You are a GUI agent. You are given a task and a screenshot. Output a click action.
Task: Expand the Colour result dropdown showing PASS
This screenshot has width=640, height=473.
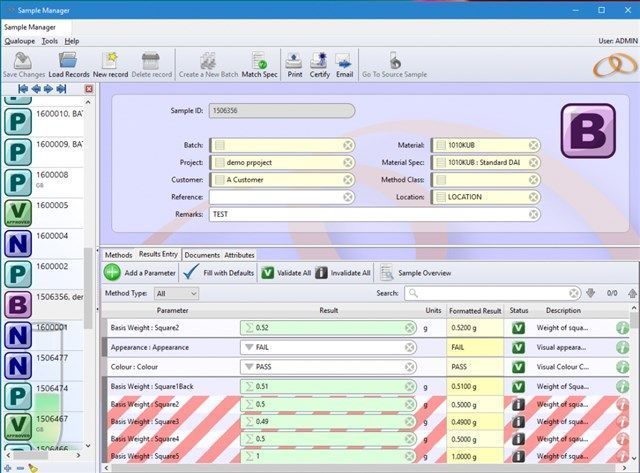(x=249, y=366)
